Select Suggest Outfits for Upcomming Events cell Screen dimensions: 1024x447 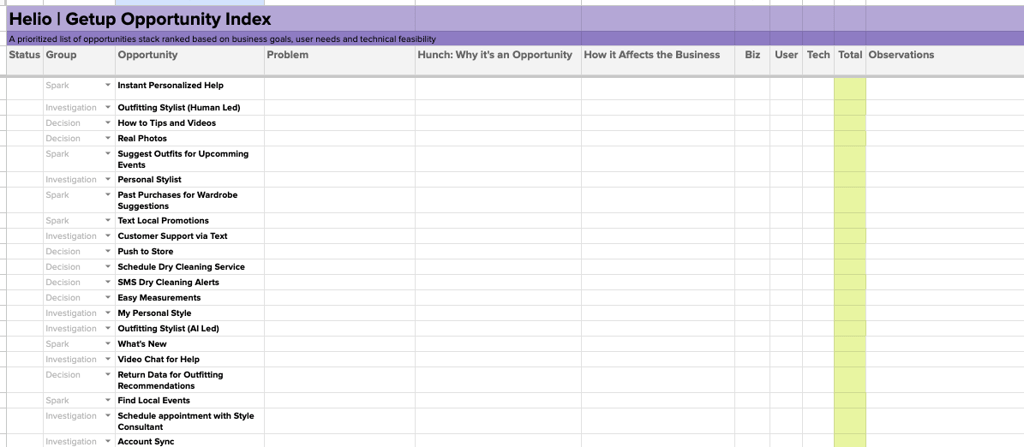click(x=190, y=159)
